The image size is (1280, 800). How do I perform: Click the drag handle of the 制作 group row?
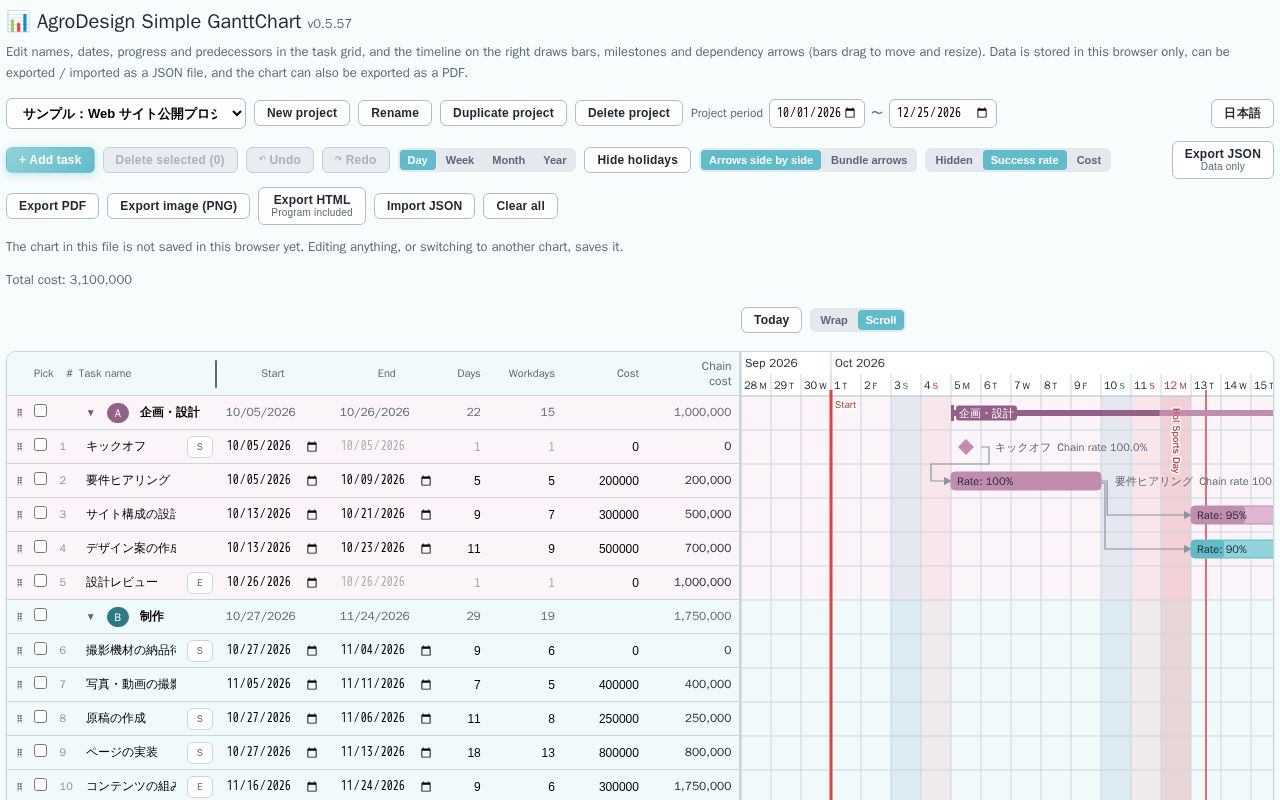click(19, 617)
